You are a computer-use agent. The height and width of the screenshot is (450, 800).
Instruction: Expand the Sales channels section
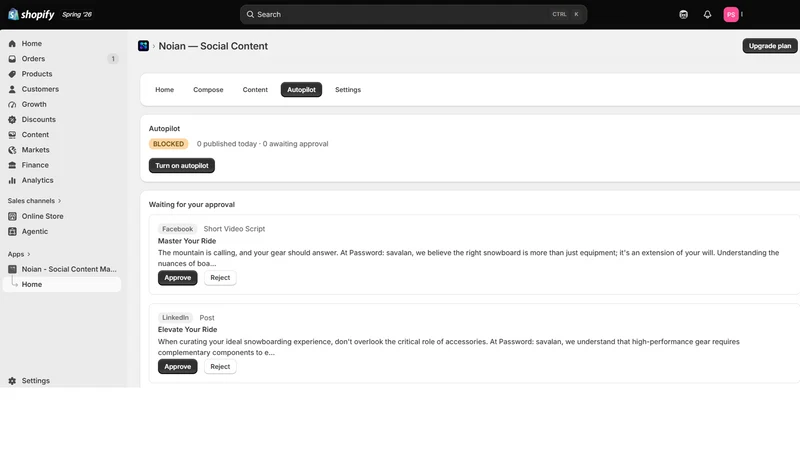pyautogui.click(x=34, y=201)
